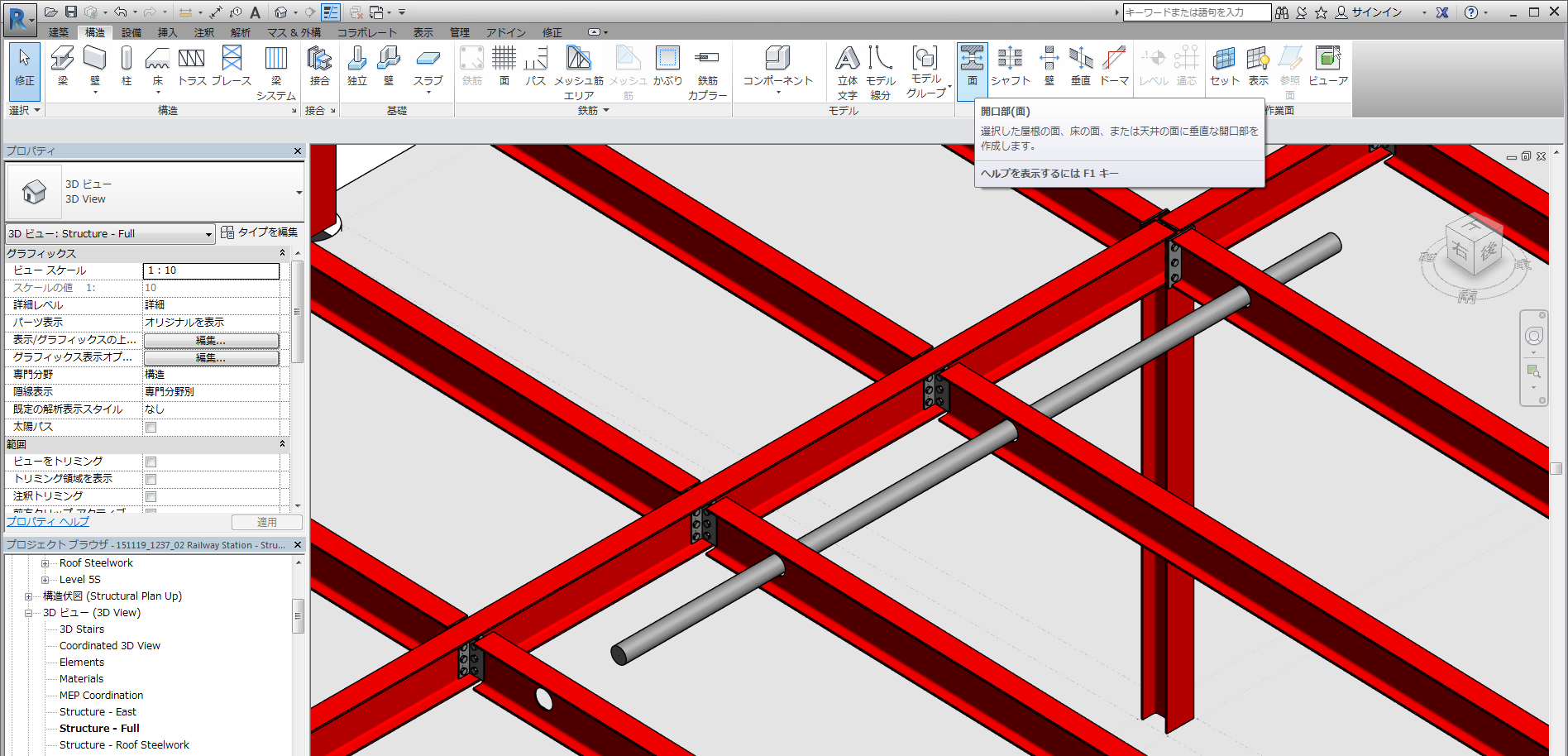Open the Structure - East view

pyautogui.click(x=98, y=712)
